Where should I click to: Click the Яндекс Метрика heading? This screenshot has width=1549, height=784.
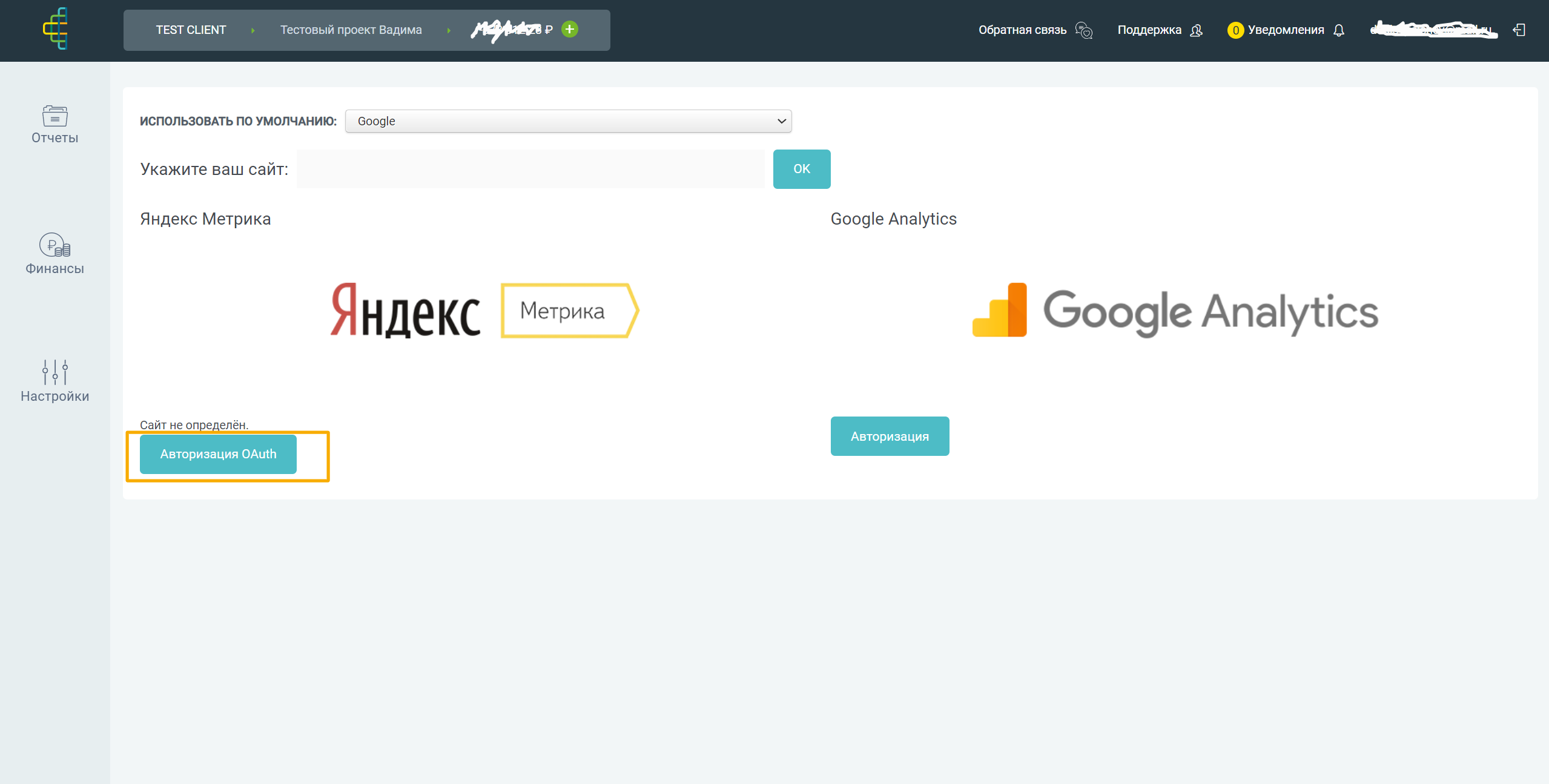[x=205, y=219]
